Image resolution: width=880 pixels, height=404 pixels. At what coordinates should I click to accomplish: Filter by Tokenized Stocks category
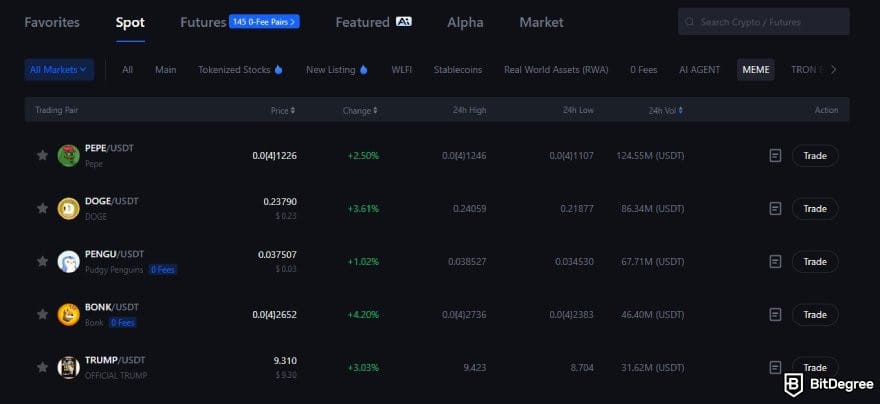tap(234, 70)
